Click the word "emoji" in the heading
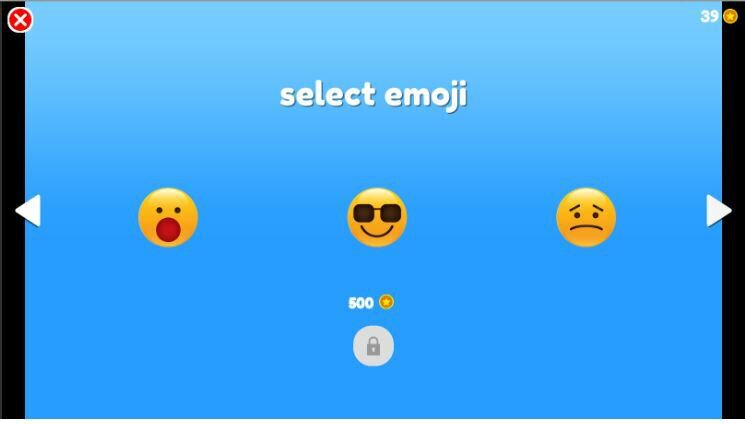Viewport: 745px width, 424px height. coord(426,96)
